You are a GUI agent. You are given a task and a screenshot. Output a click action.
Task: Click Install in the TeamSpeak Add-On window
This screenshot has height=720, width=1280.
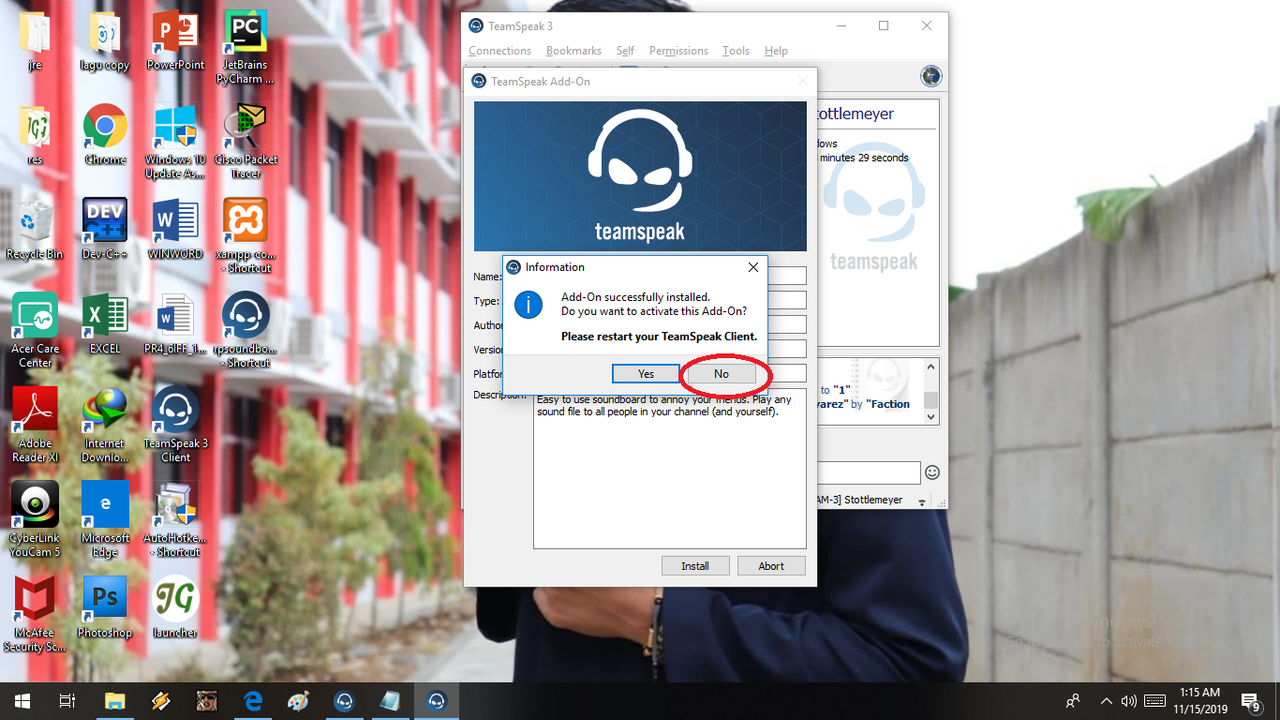coord(695,566)
